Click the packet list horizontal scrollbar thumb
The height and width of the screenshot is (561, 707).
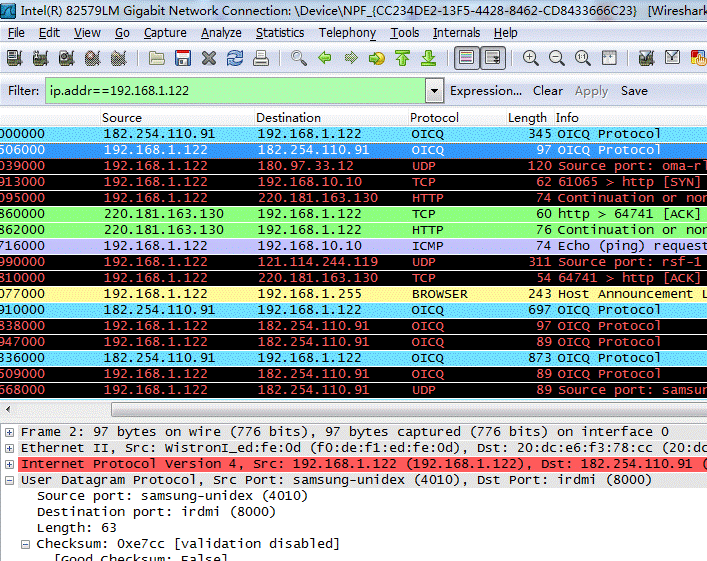409,409
